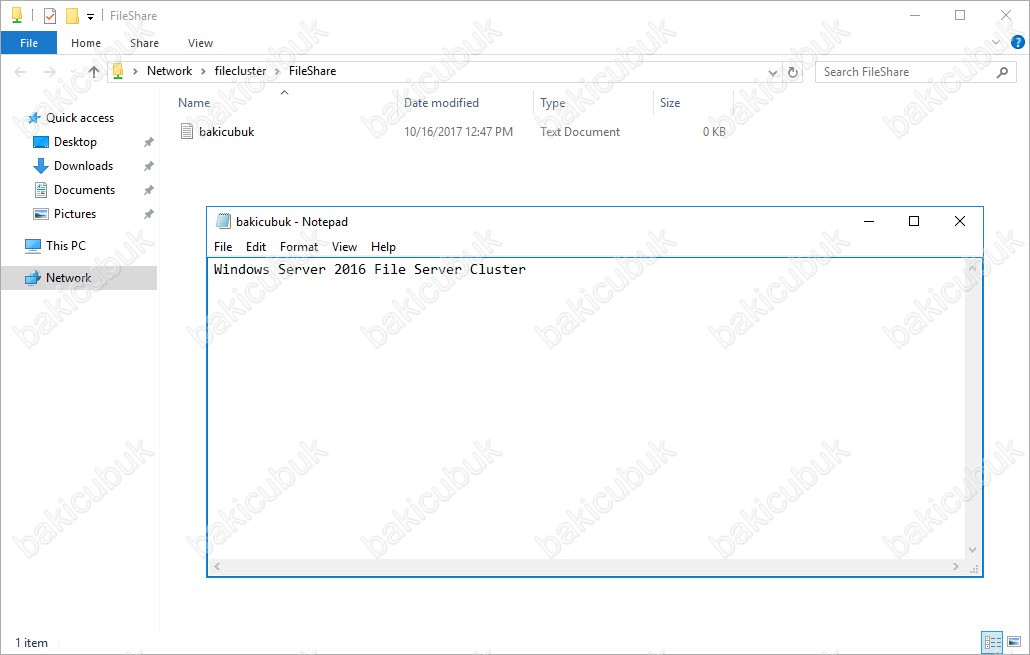Open Documents in the navigation pane
1030x655 pixels.
tap(84, 190)
